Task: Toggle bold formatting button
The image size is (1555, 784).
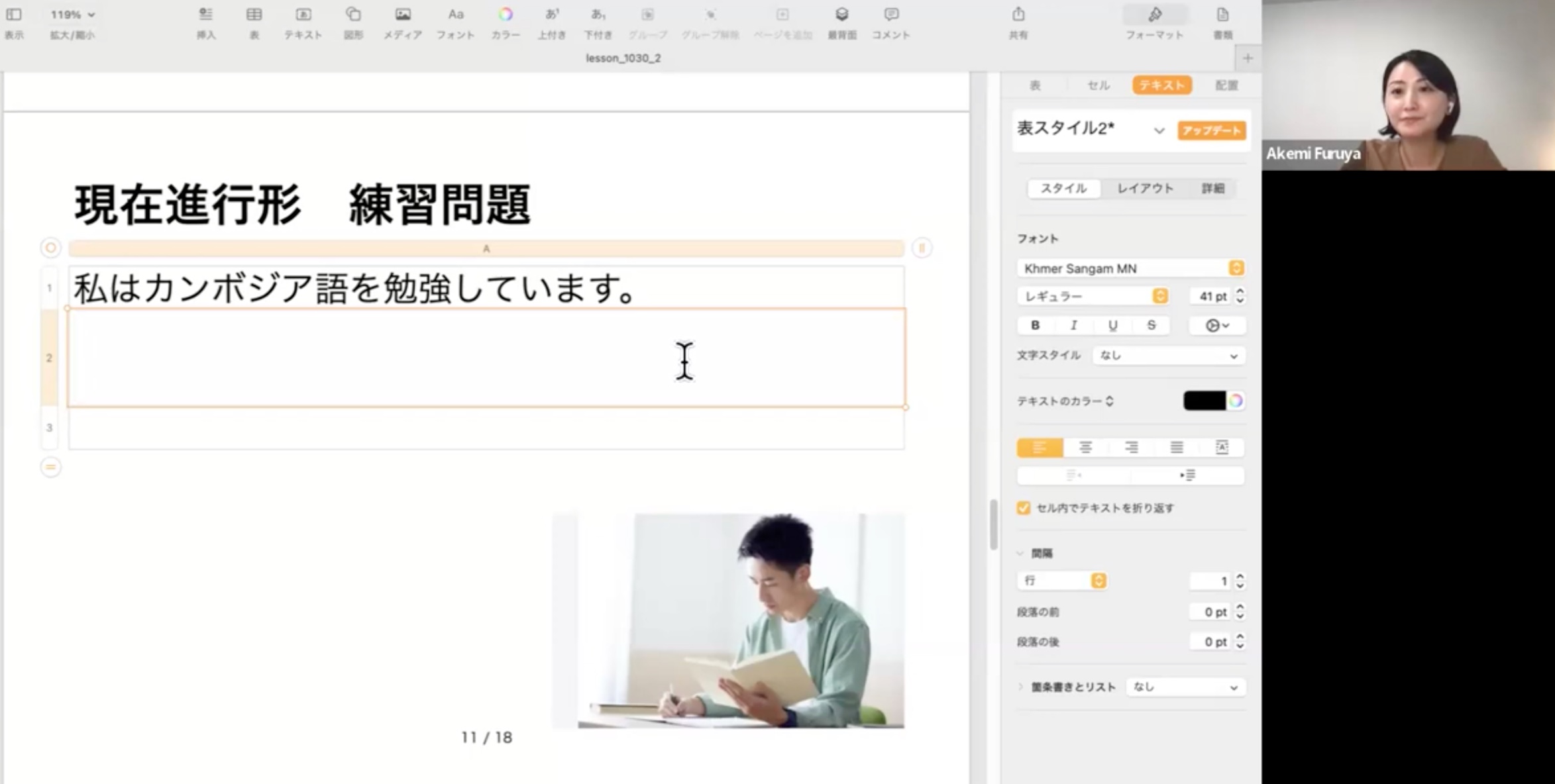Action: 1035,325
